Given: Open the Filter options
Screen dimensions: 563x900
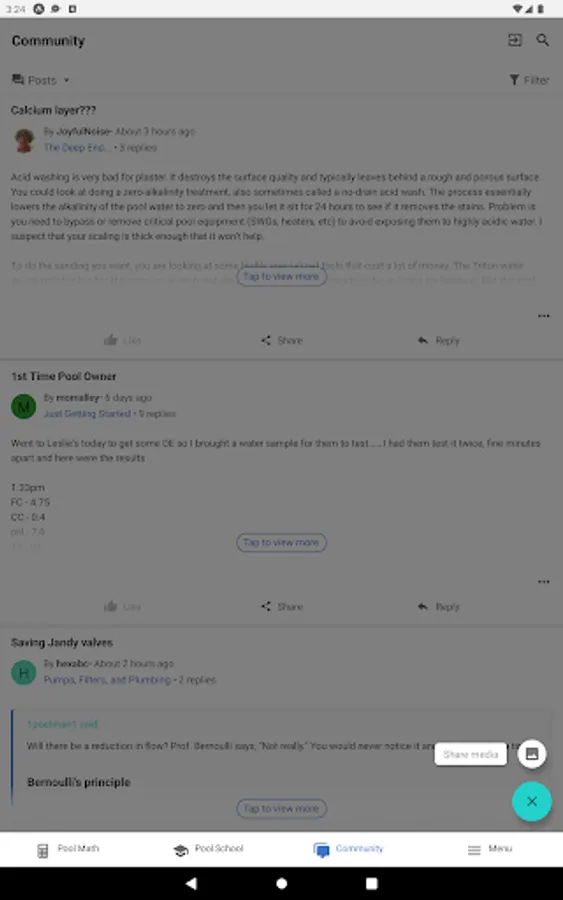Looking at the screenshot, I should (529, 80).
